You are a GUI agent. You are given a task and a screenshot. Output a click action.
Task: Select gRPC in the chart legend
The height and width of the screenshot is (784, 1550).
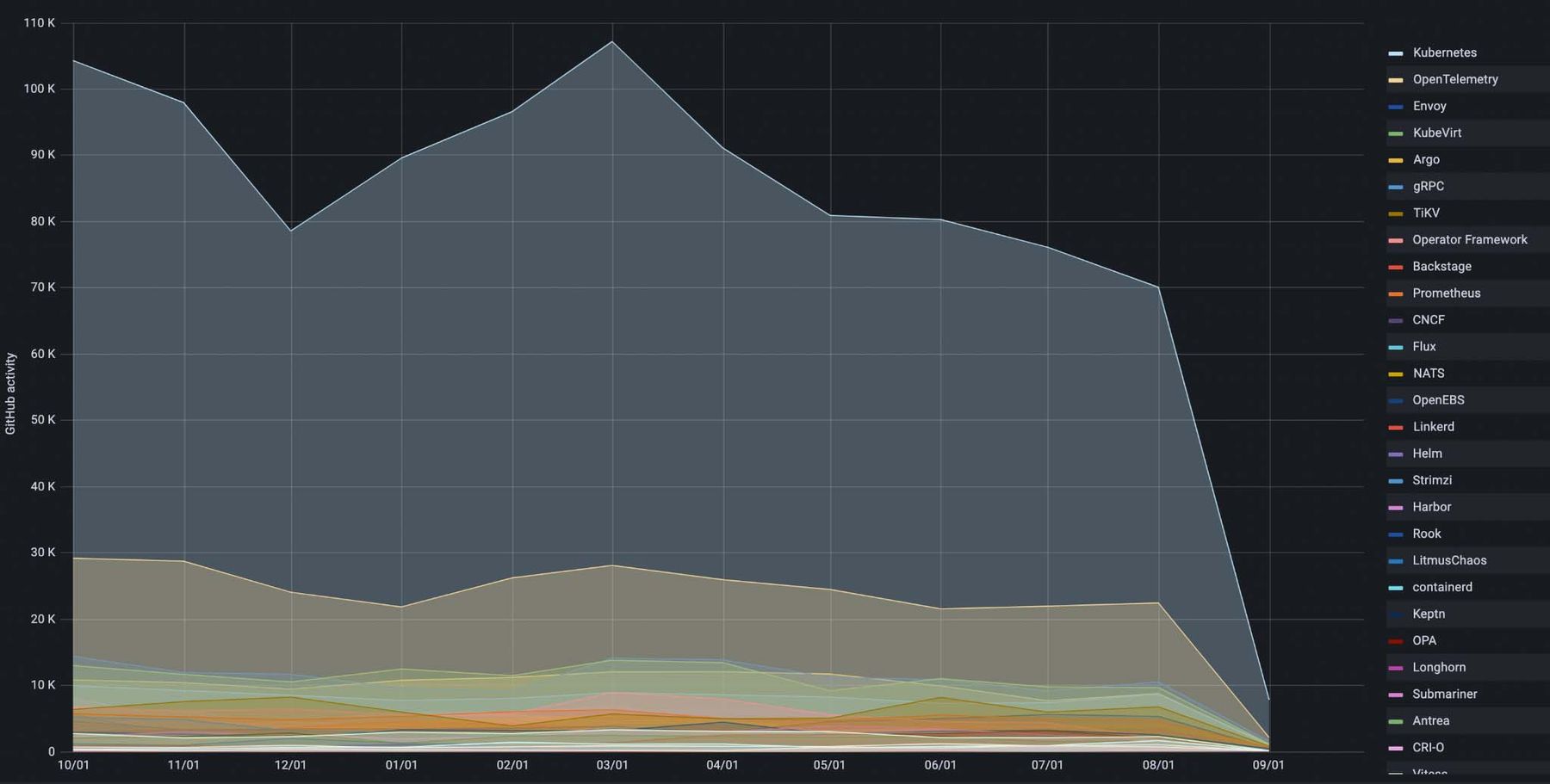point(1428,186)
